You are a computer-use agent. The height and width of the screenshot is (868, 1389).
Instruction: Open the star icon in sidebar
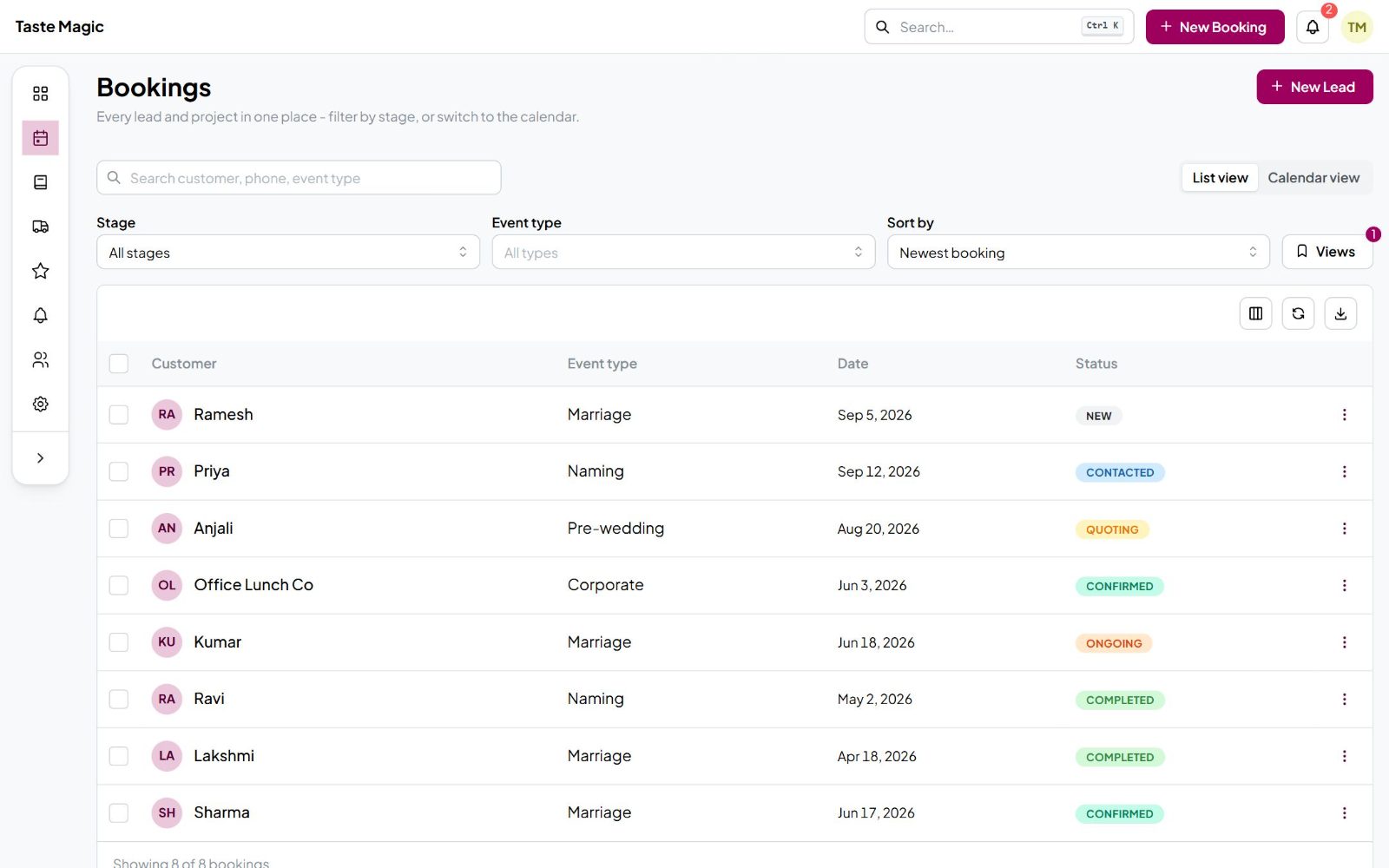tap(40, 271)
